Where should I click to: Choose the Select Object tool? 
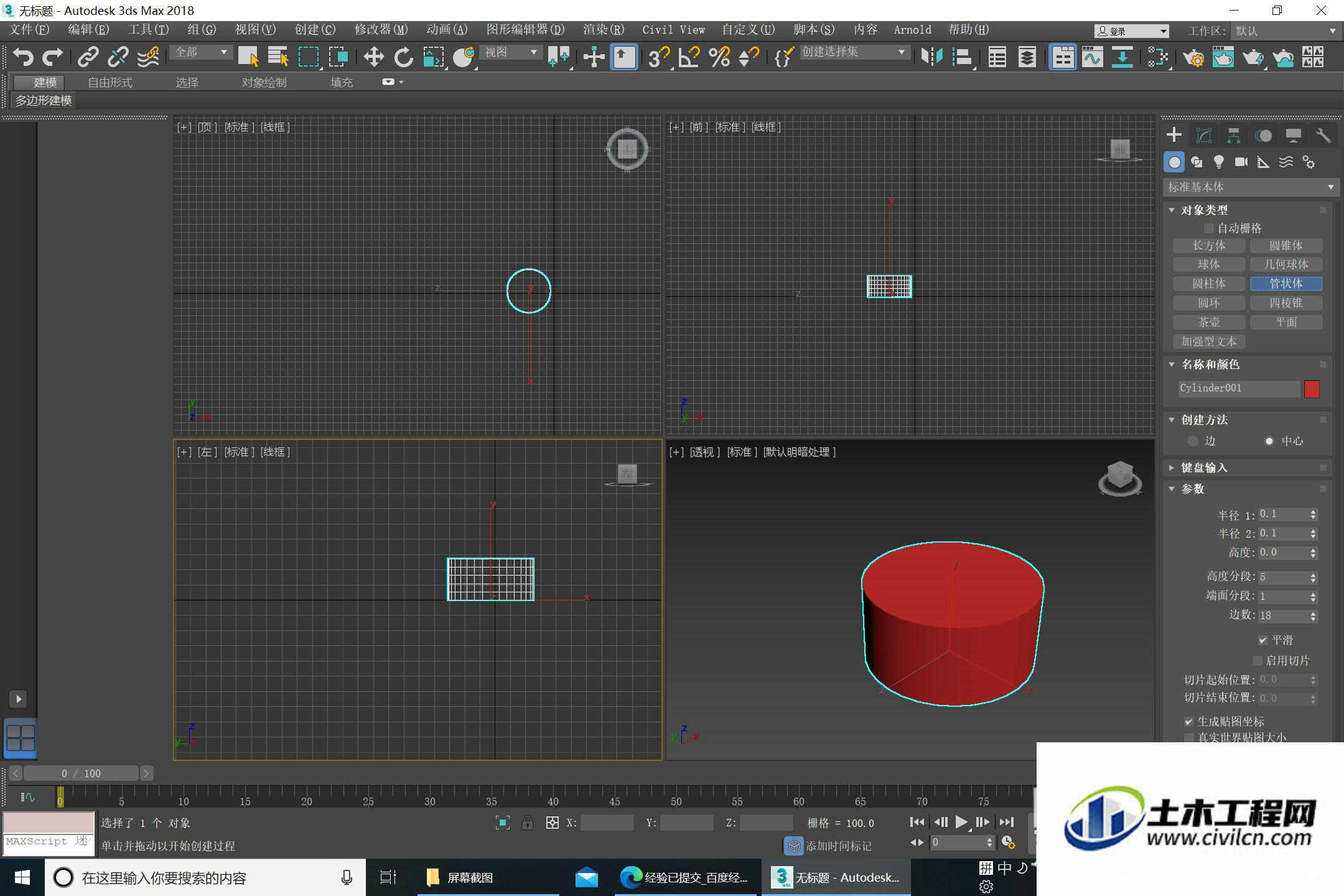248,57
